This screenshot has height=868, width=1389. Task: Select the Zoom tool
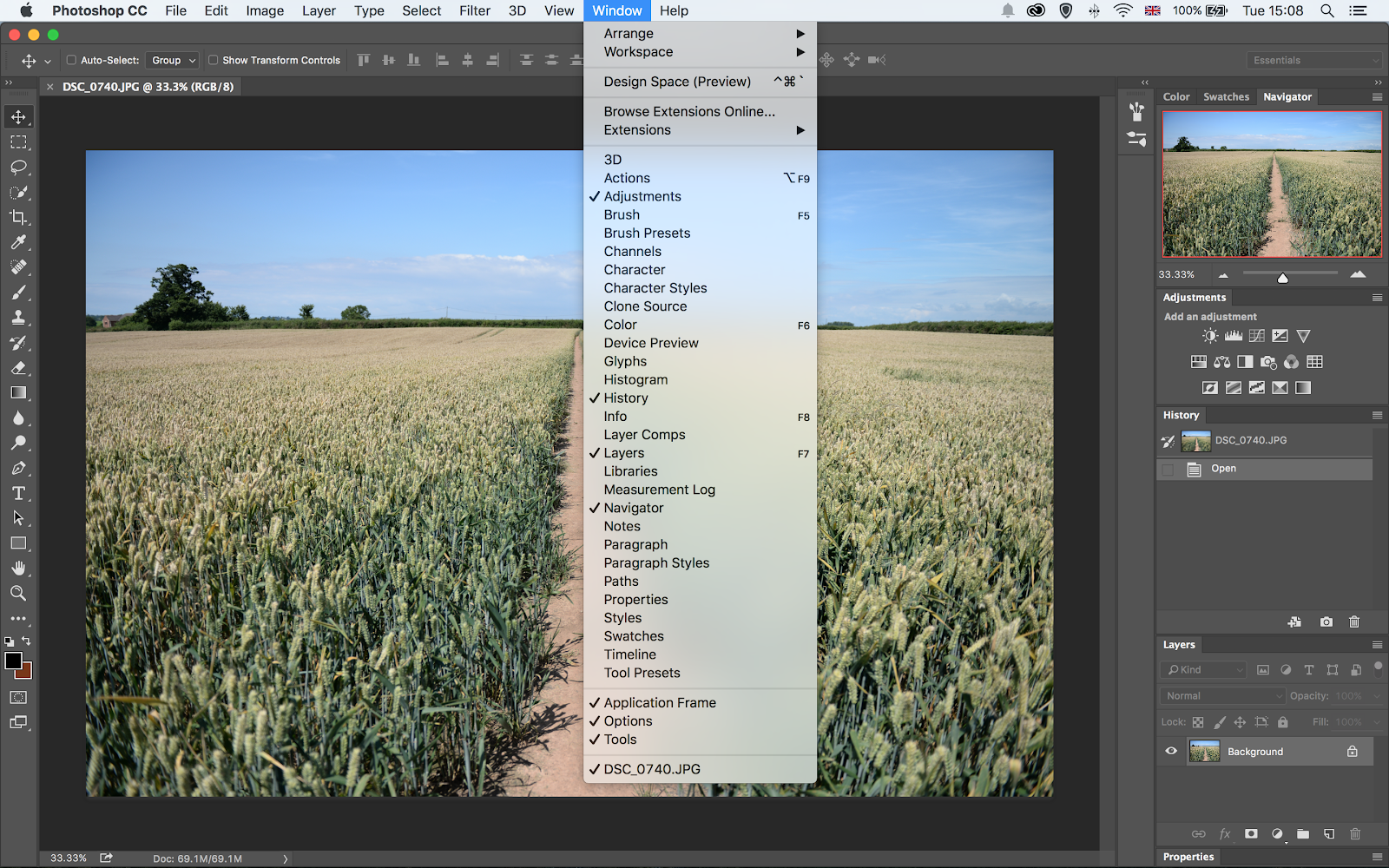point(18,594)
